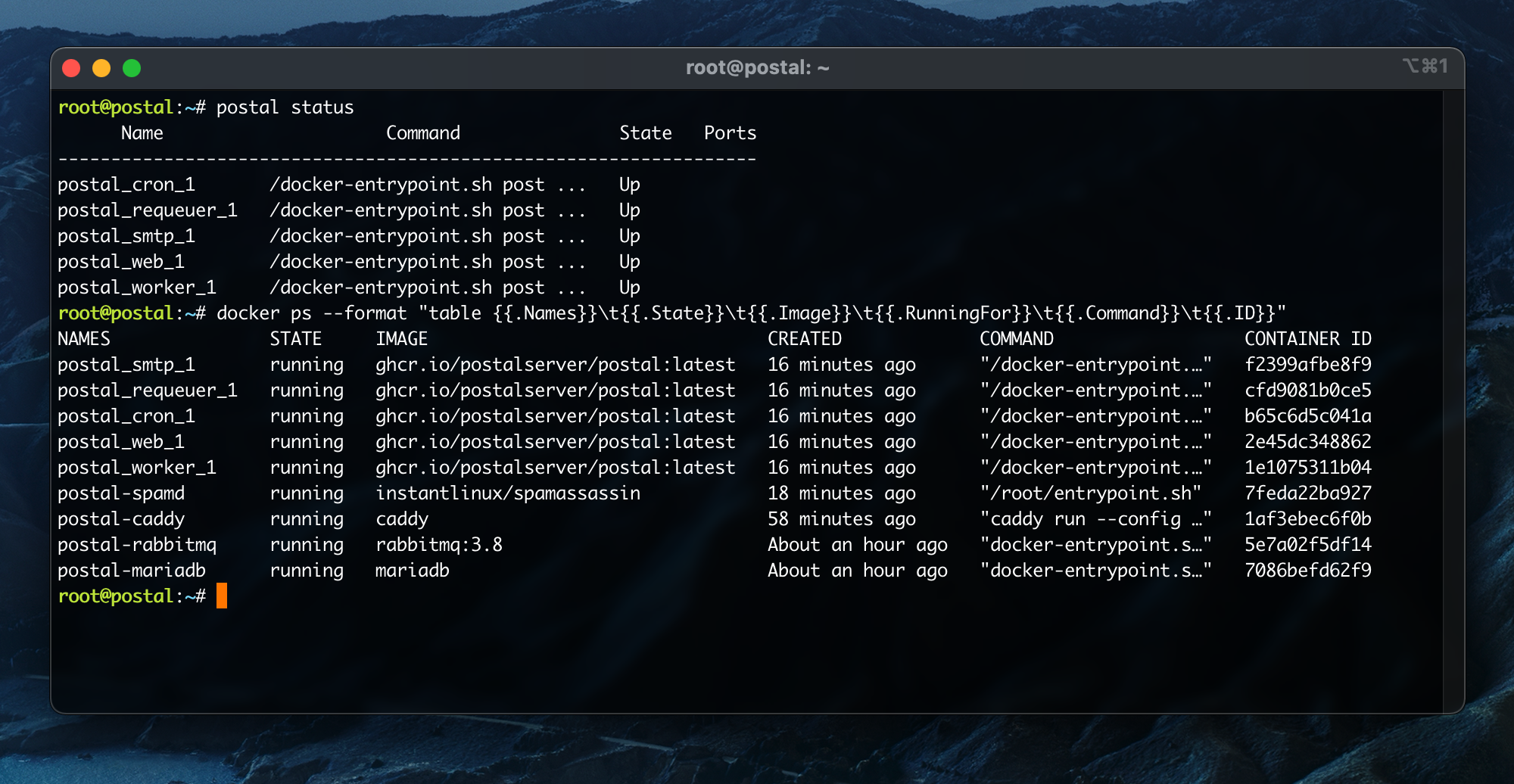The image size is (1514, 784).
Task: Click the terminal's right scrollbar track
Action: click(1453, 401)
